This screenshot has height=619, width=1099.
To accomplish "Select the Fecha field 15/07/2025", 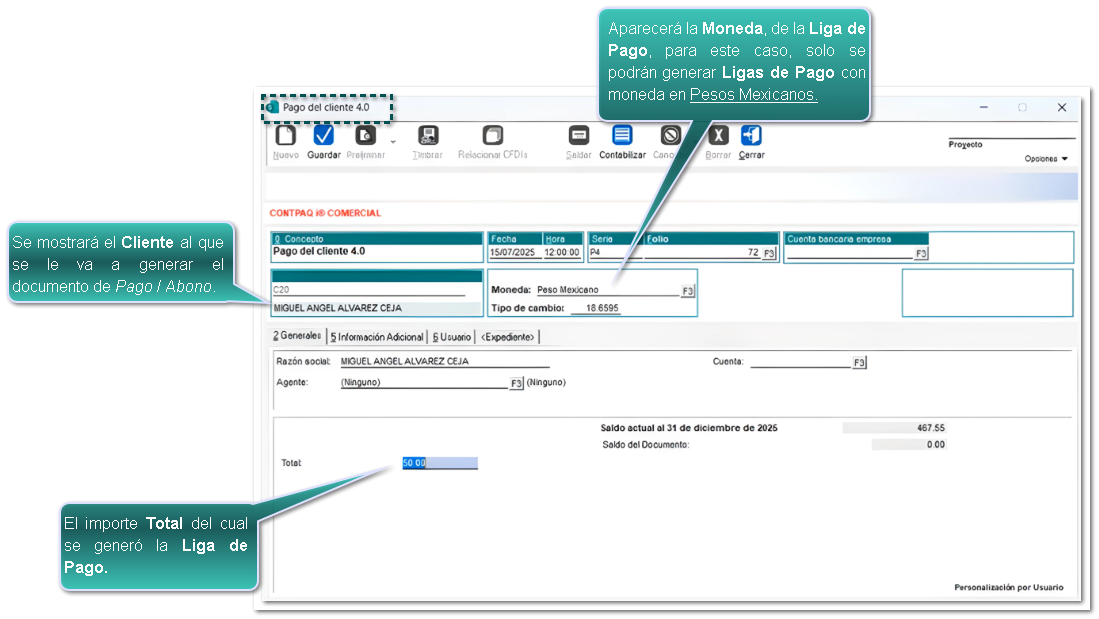I will pyautogui.click(x=512, y=252).
